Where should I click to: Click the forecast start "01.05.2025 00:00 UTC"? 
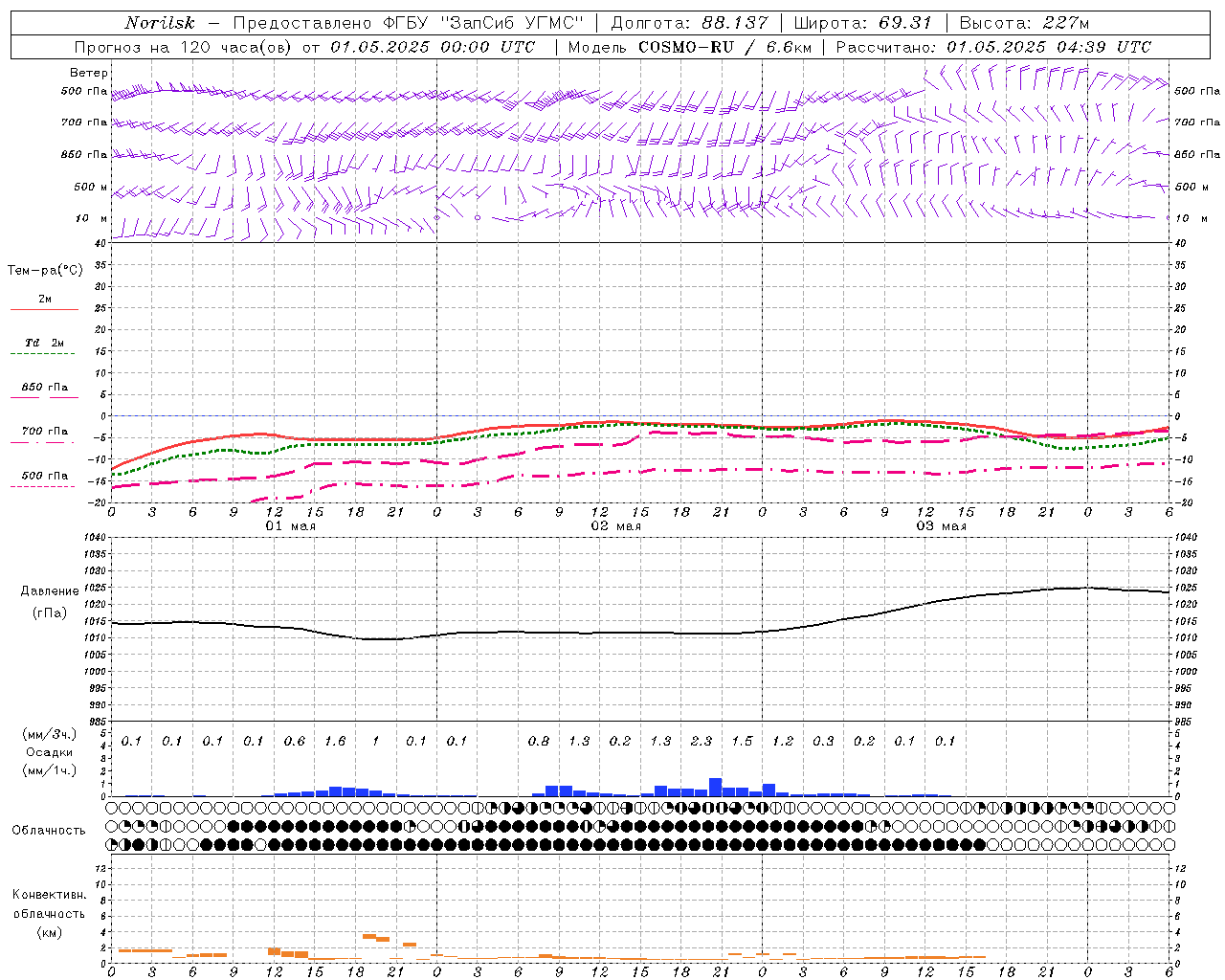tap(434, 47)
